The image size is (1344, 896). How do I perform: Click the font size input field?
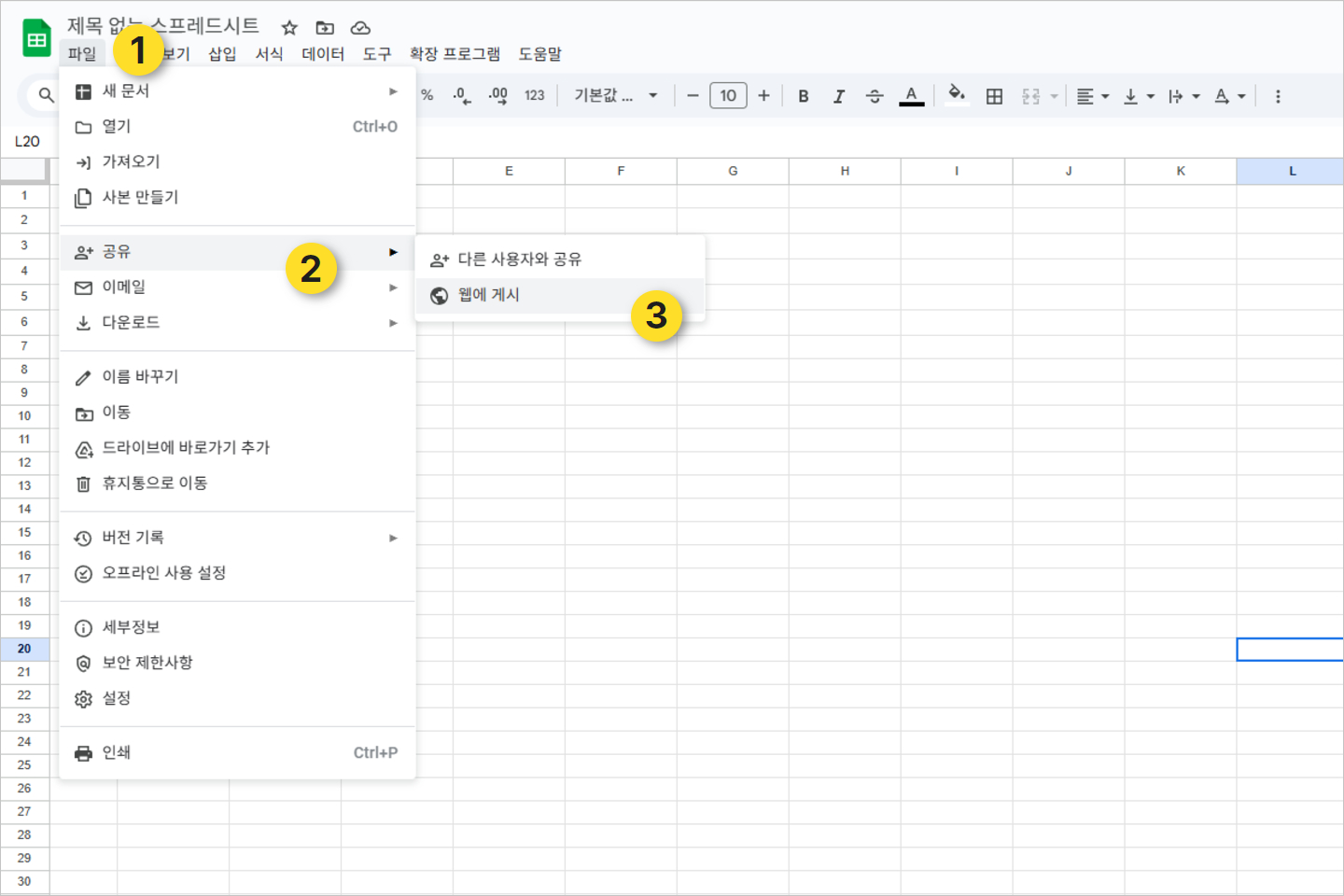728,95
